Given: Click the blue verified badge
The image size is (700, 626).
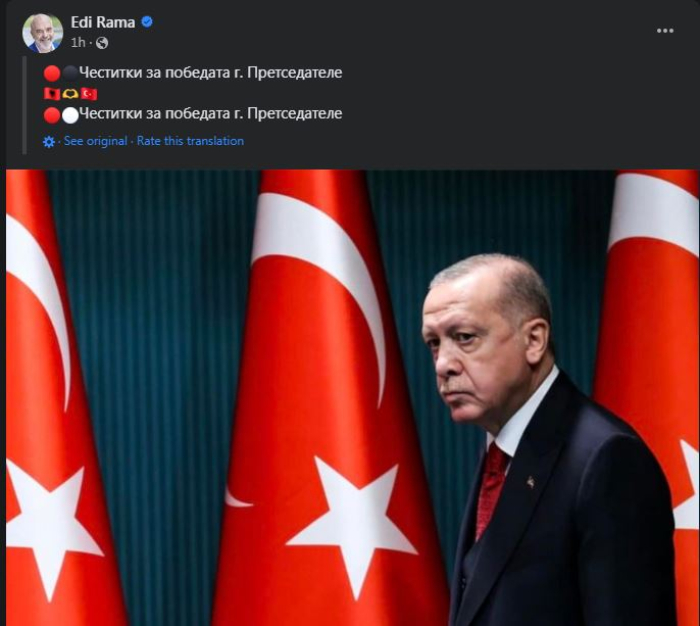Looking at the screenshot, I should point(147,22).
